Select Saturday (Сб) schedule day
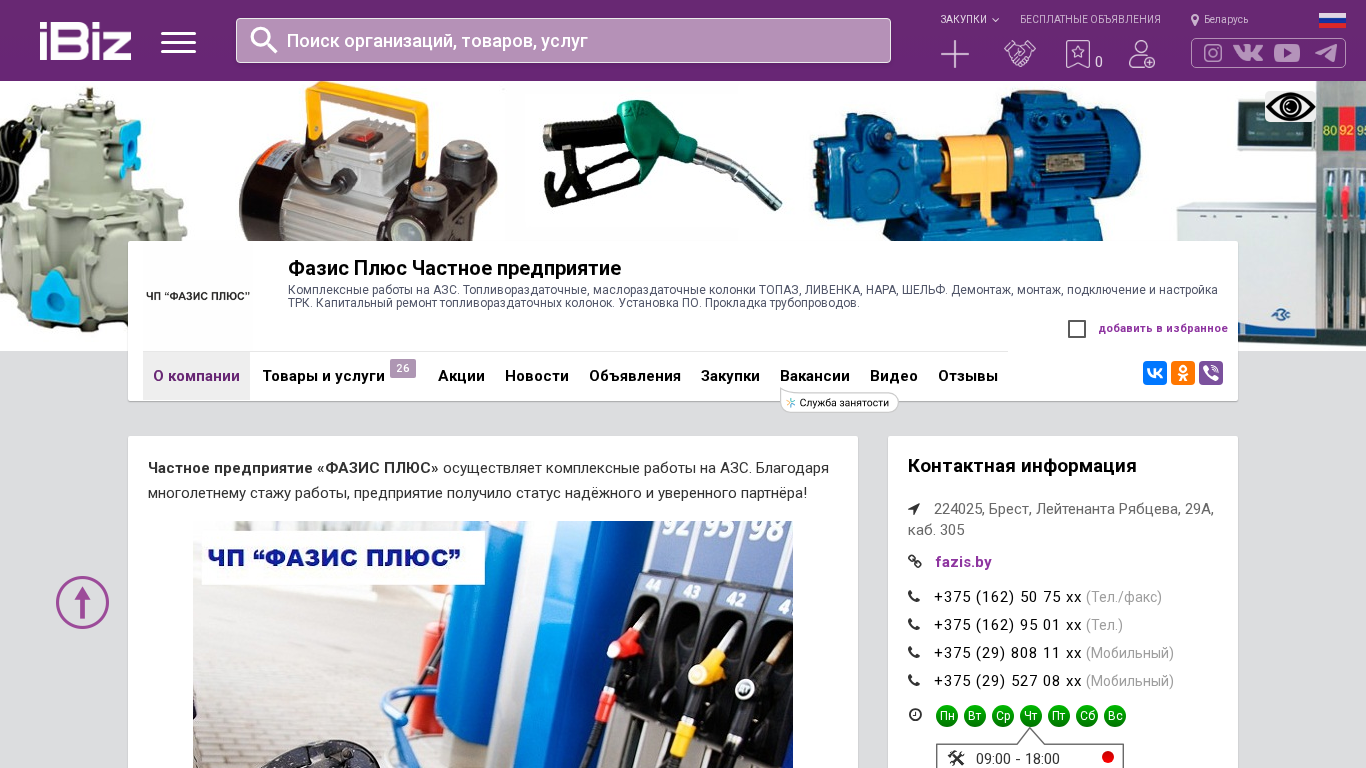 (x=1087, y=716)
